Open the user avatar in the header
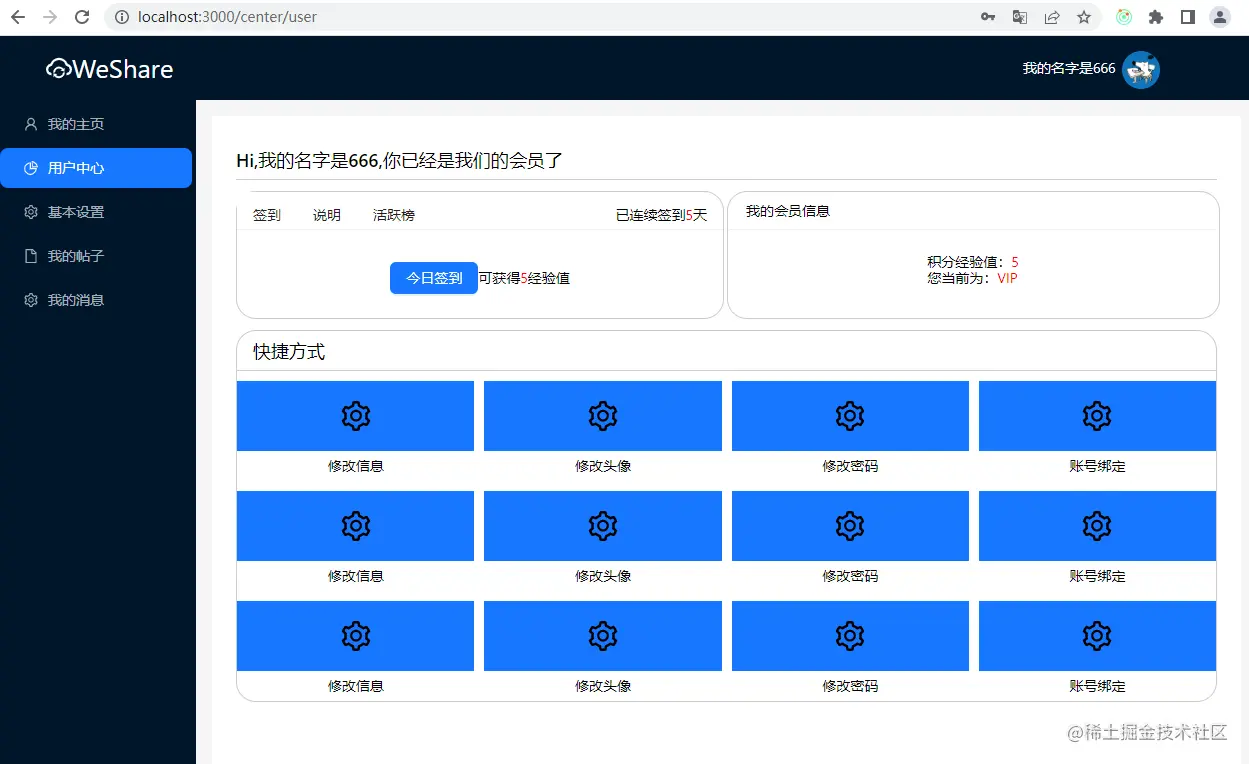Screen dimensions: 1249x764 tap(1140, 69)
